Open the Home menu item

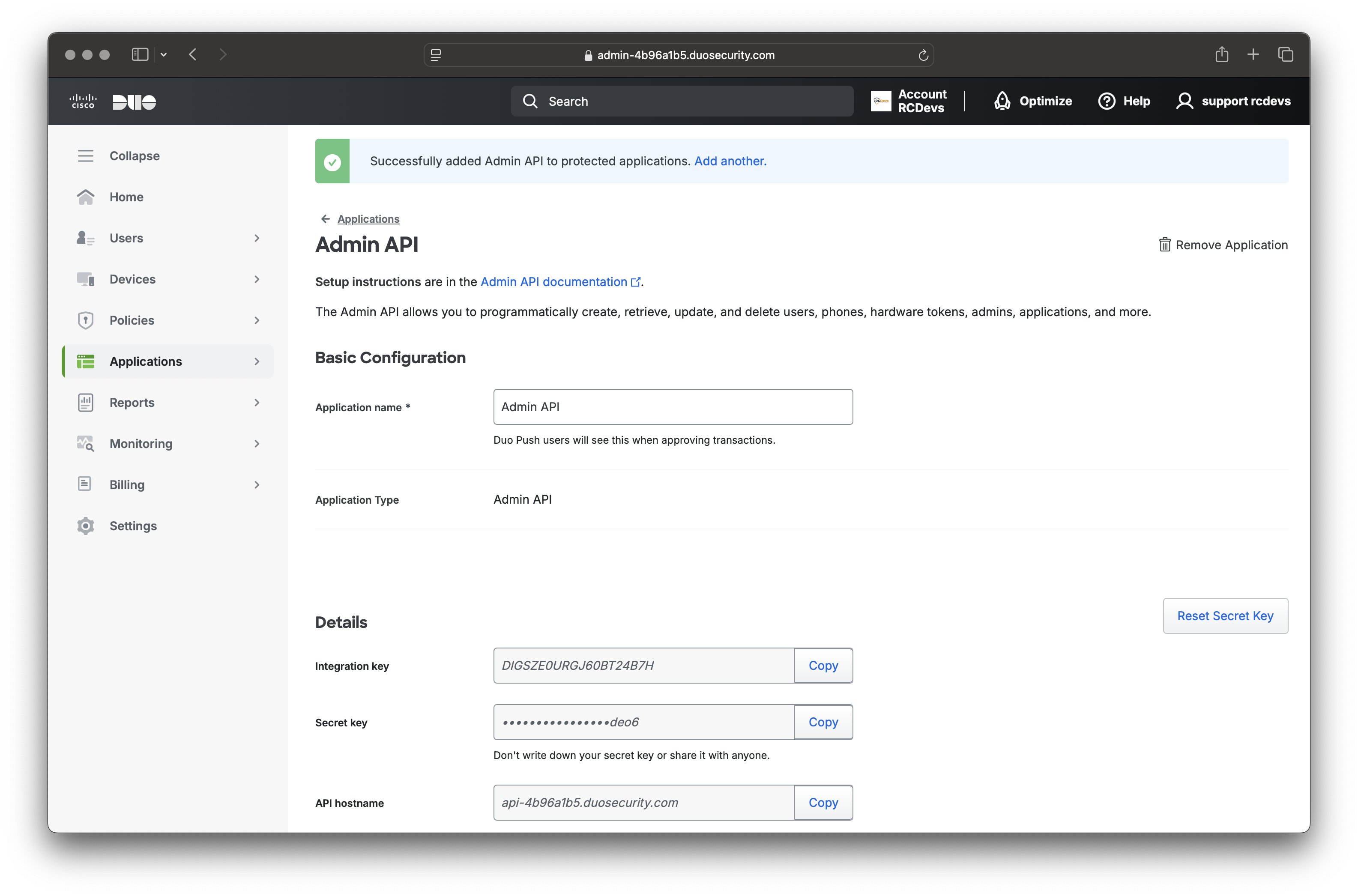tap(126, 197)
